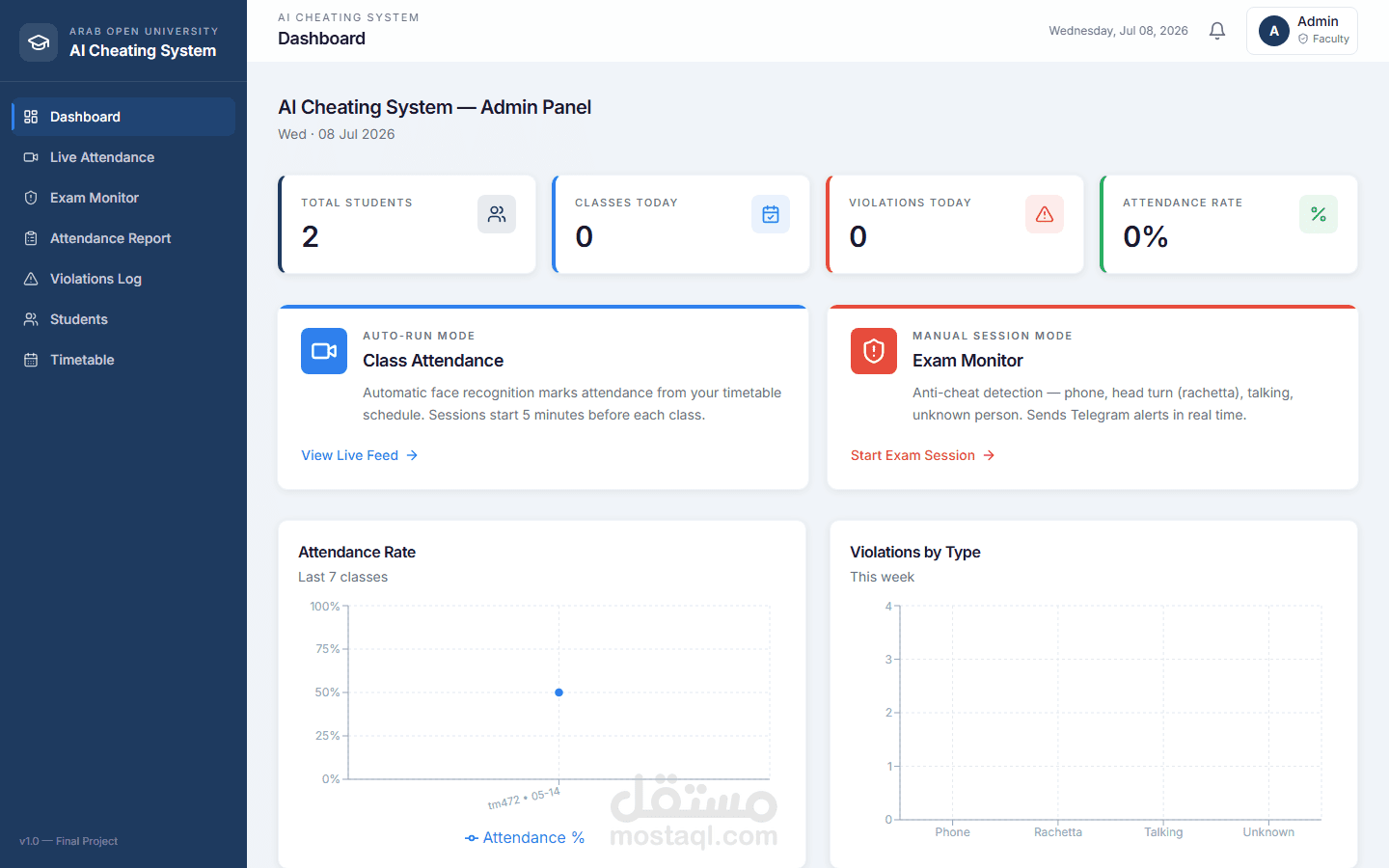Viewport: 1389px width, 868px height.
Task: Click the AI Cheating System — Admin Panel heading
Action: (435, 107)
